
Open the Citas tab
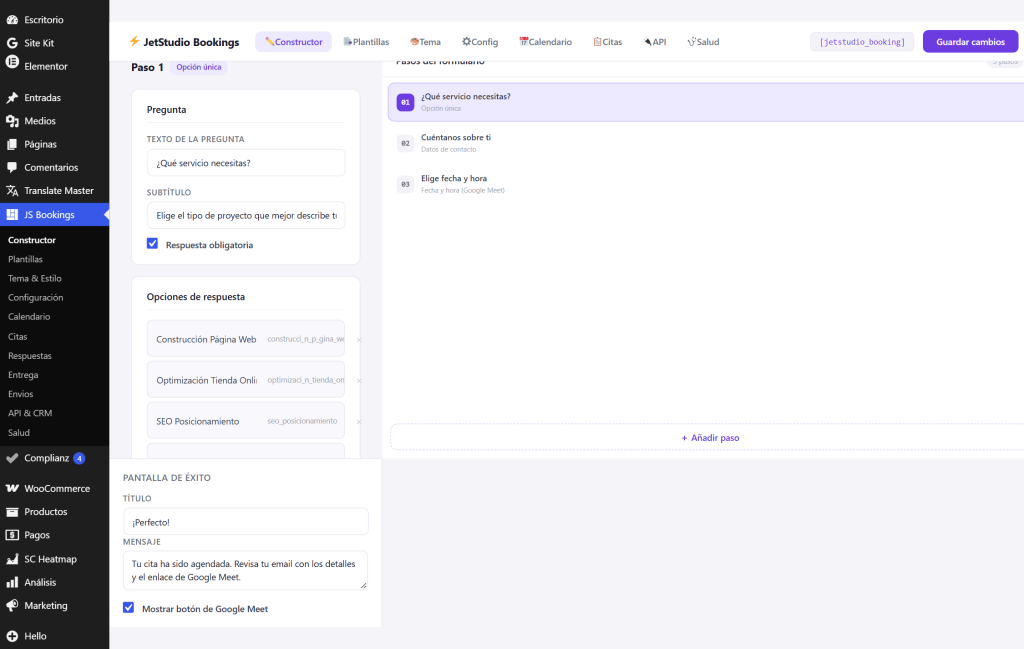click(607, 42)
